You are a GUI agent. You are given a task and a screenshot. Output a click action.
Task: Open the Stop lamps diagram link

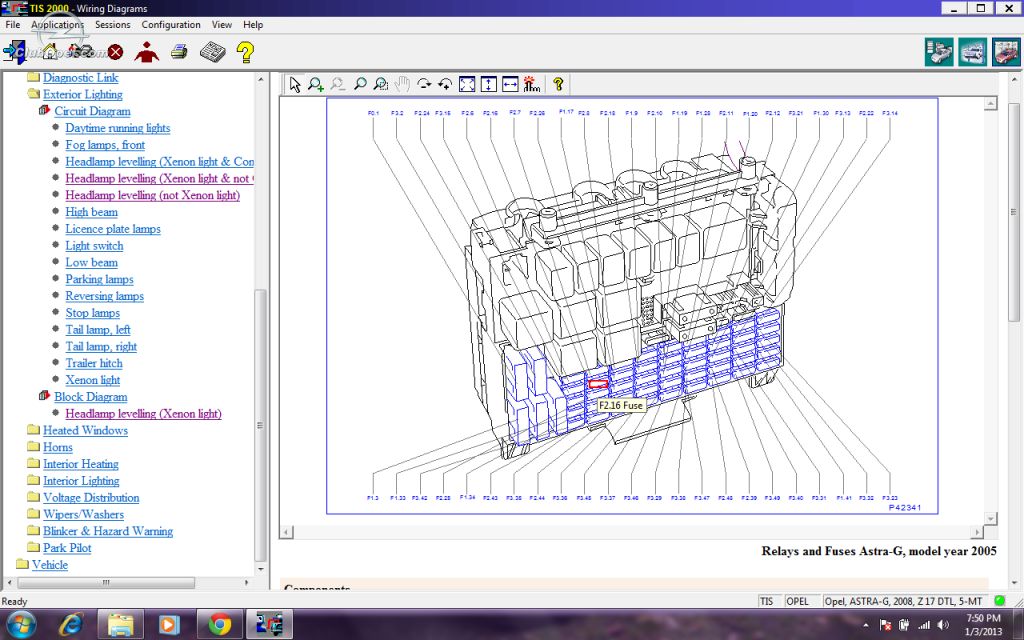coord(93,313)
